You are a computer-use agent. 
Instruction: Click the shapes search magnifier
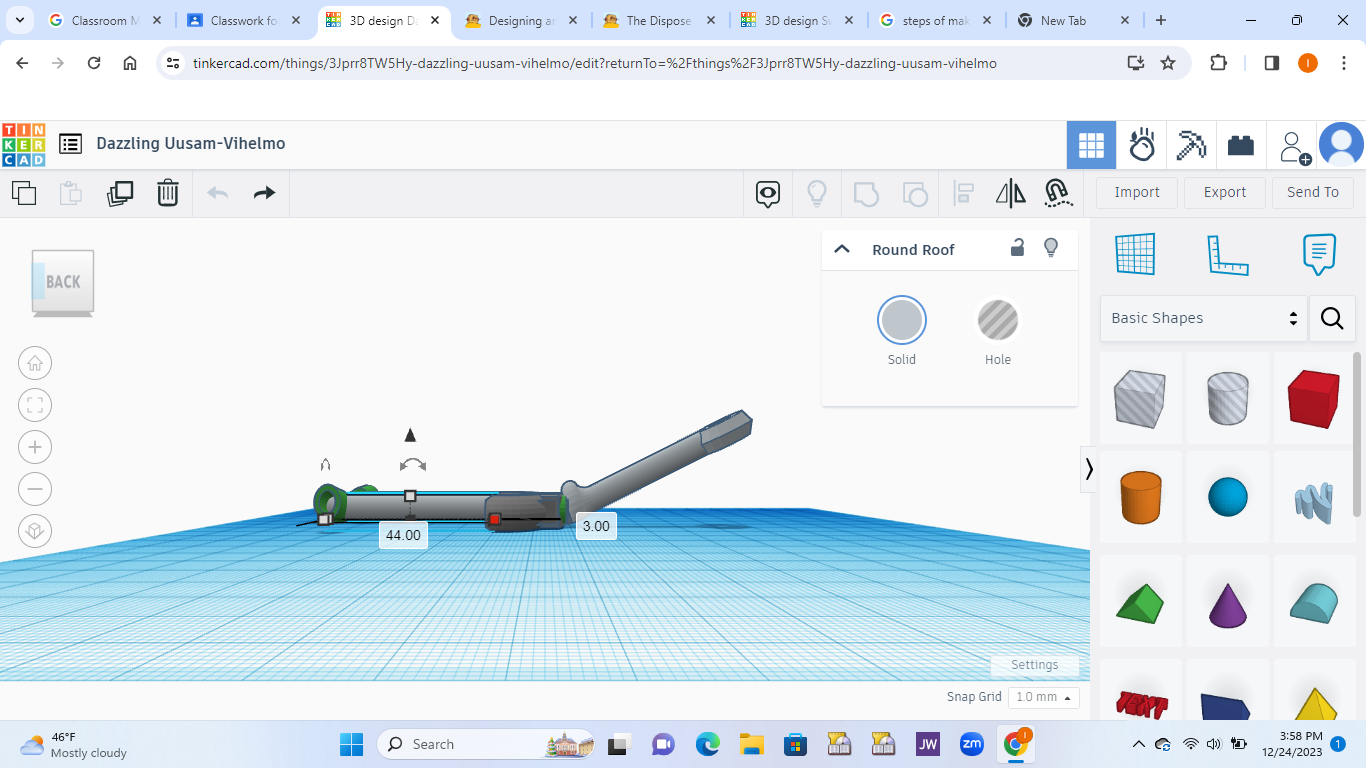click(1332, 318)
